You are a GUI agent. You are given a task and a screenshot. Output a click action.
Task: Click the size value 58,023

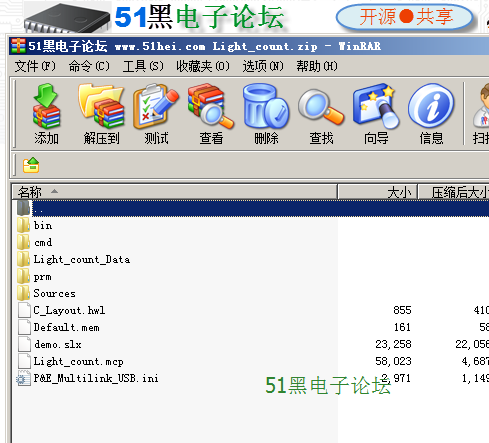(393, 361)
